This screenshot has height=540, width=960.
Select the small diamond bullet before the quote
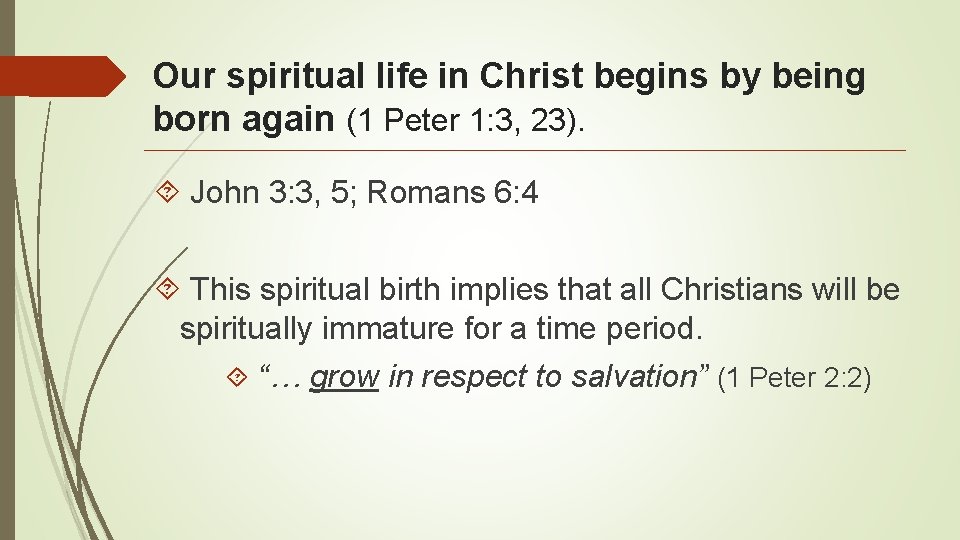(237, 377)
